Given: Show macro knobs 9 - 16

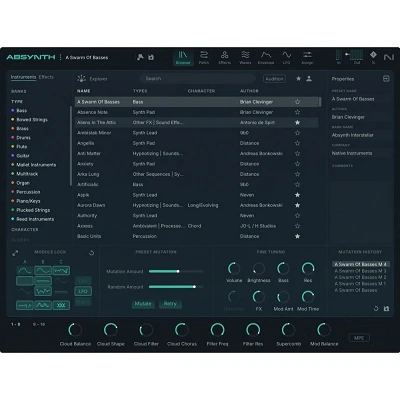Looking at the screenshot, I should [x=39, y=324].
